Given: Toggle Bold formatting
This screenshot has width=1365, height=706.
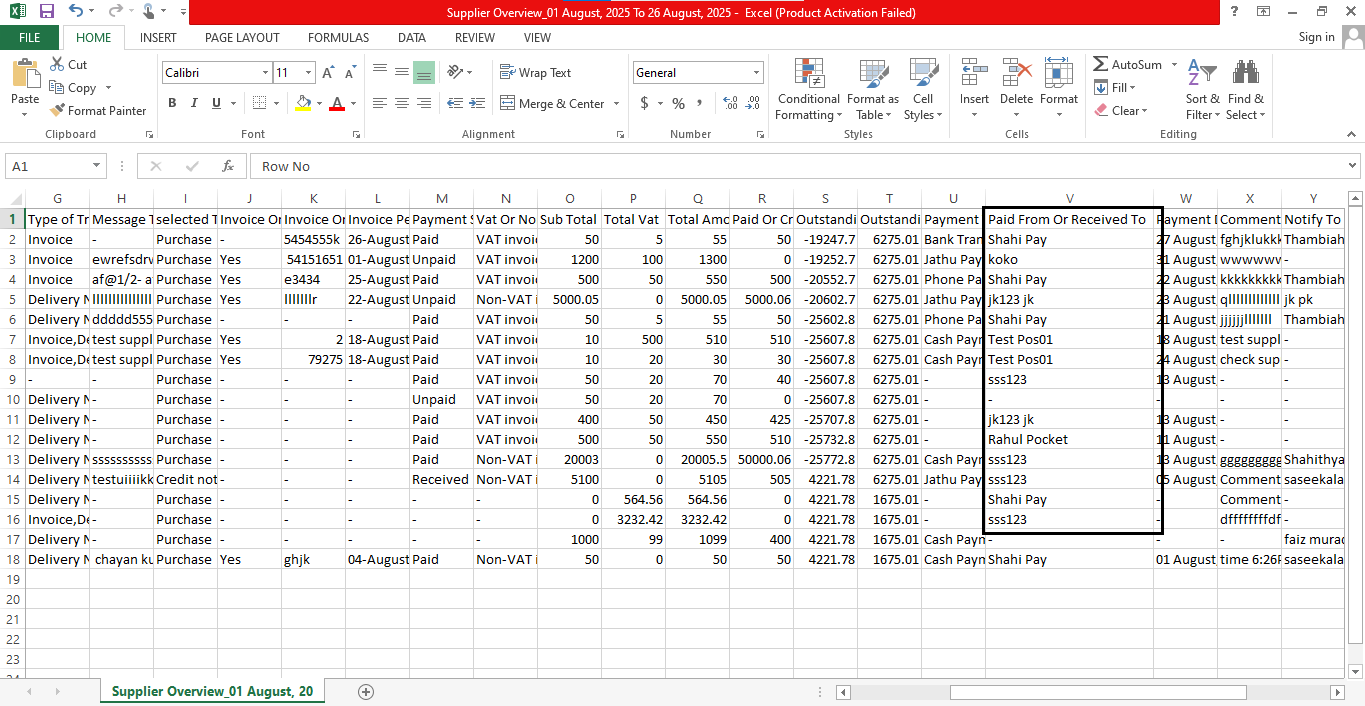Looking at the screenshot, I should tap(172, 103).
